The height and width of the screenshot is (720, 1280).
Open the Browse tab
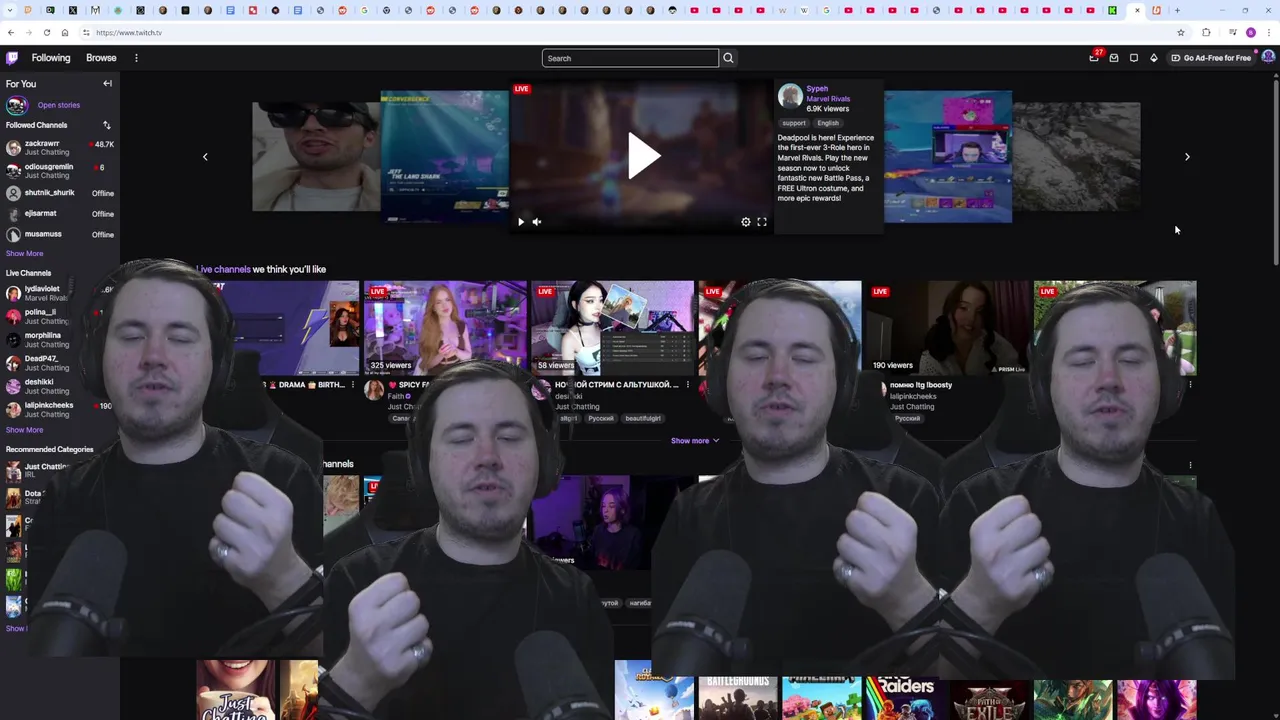[x=101, y=58]
